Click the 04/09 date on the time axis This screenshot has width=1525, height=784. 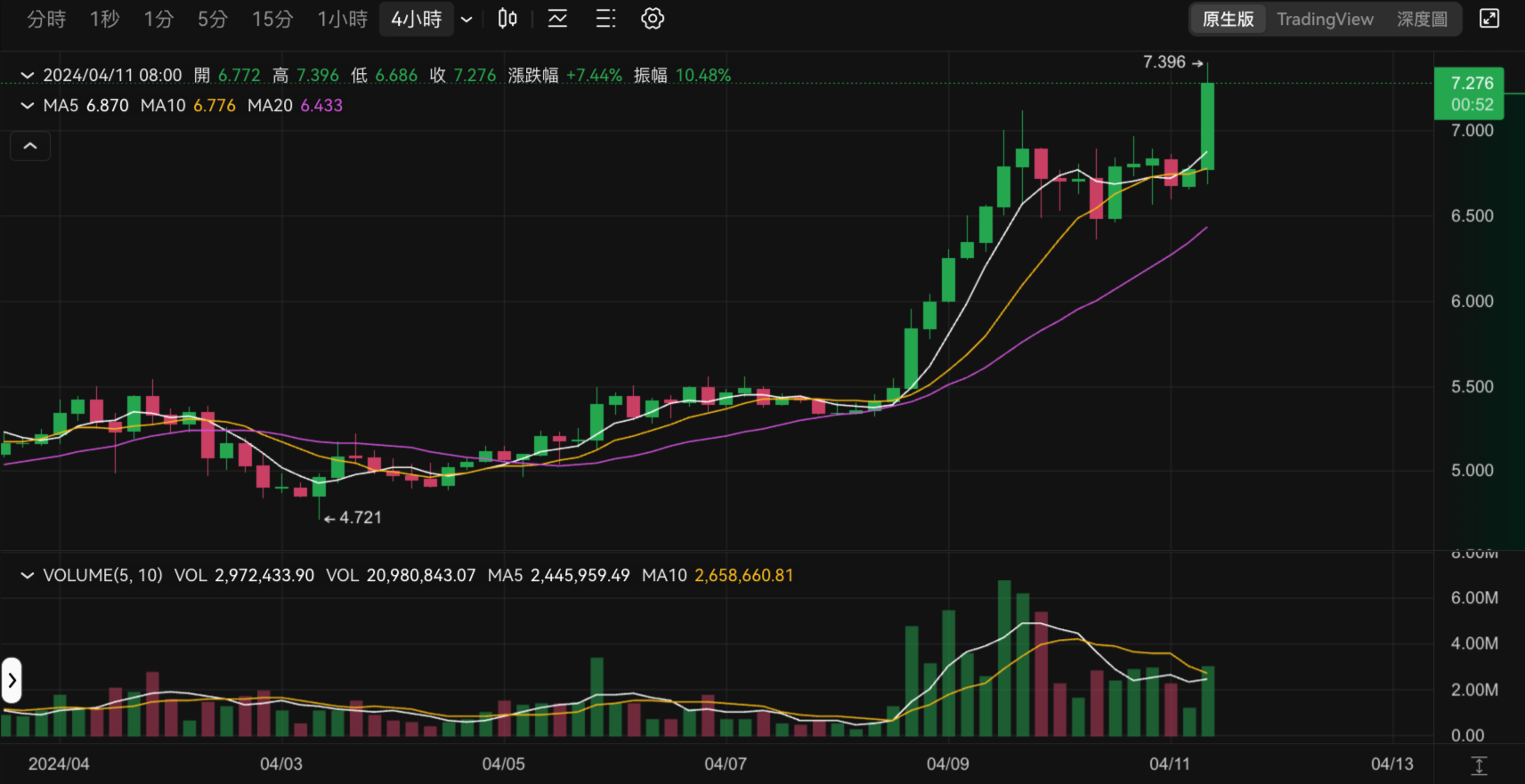[948, 764]
